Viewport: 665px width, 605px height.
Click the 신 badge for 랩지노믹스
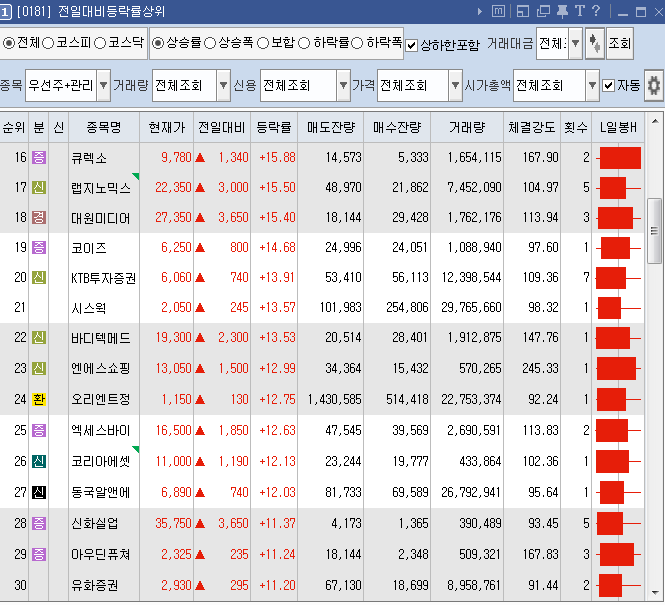pos(39,187)
